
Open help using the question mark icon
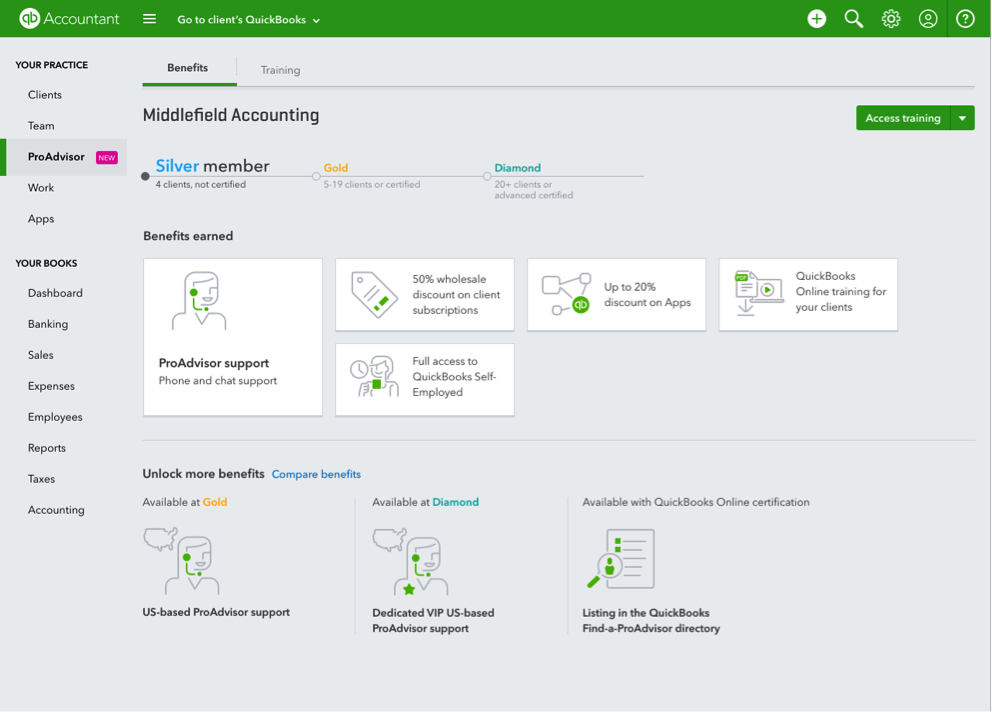click(x=963, y=18)
